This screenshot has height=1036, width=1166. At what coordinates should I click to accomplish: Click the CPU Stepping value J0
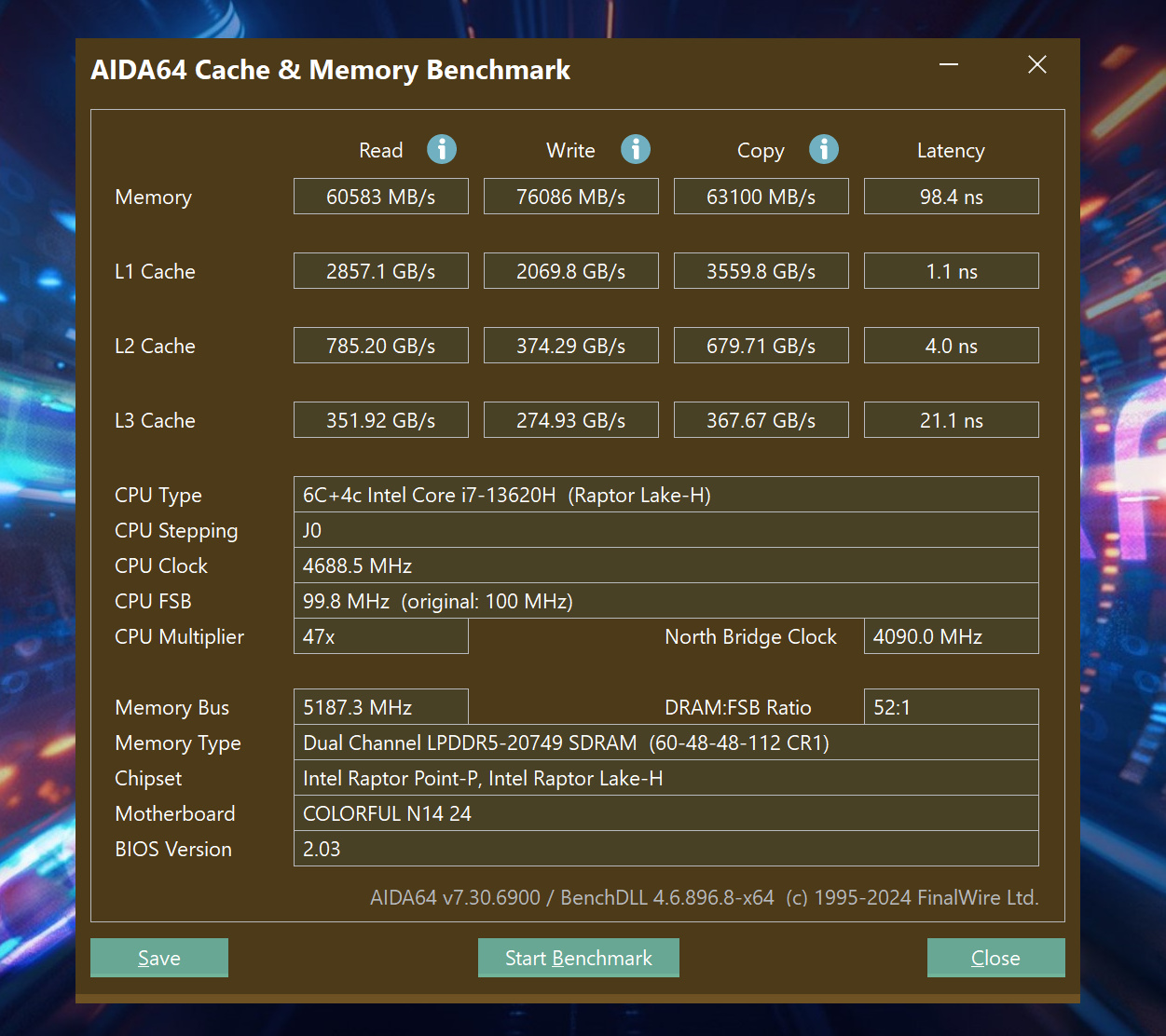666,530
